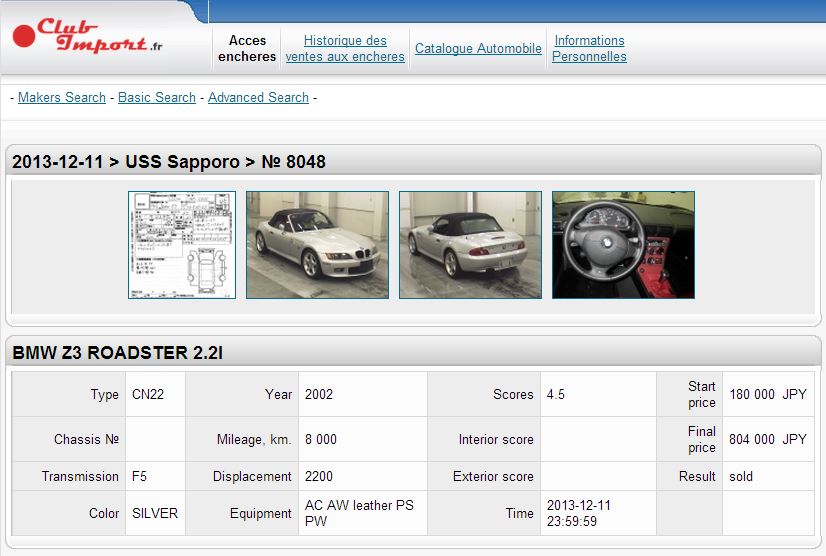
Task: Open the auction inspection sheet thumbnail
Action: [181, 245]
